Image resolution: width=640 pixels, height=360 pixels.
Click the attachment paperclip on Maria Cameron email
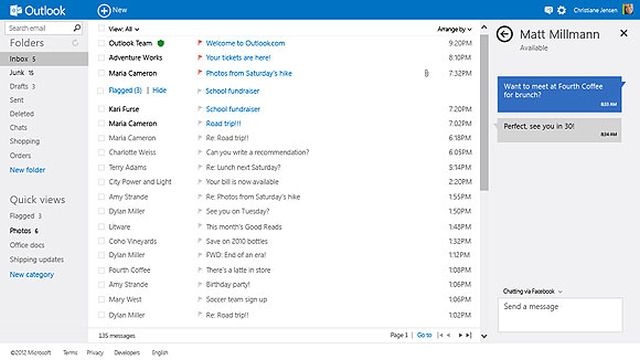(426, 73)
